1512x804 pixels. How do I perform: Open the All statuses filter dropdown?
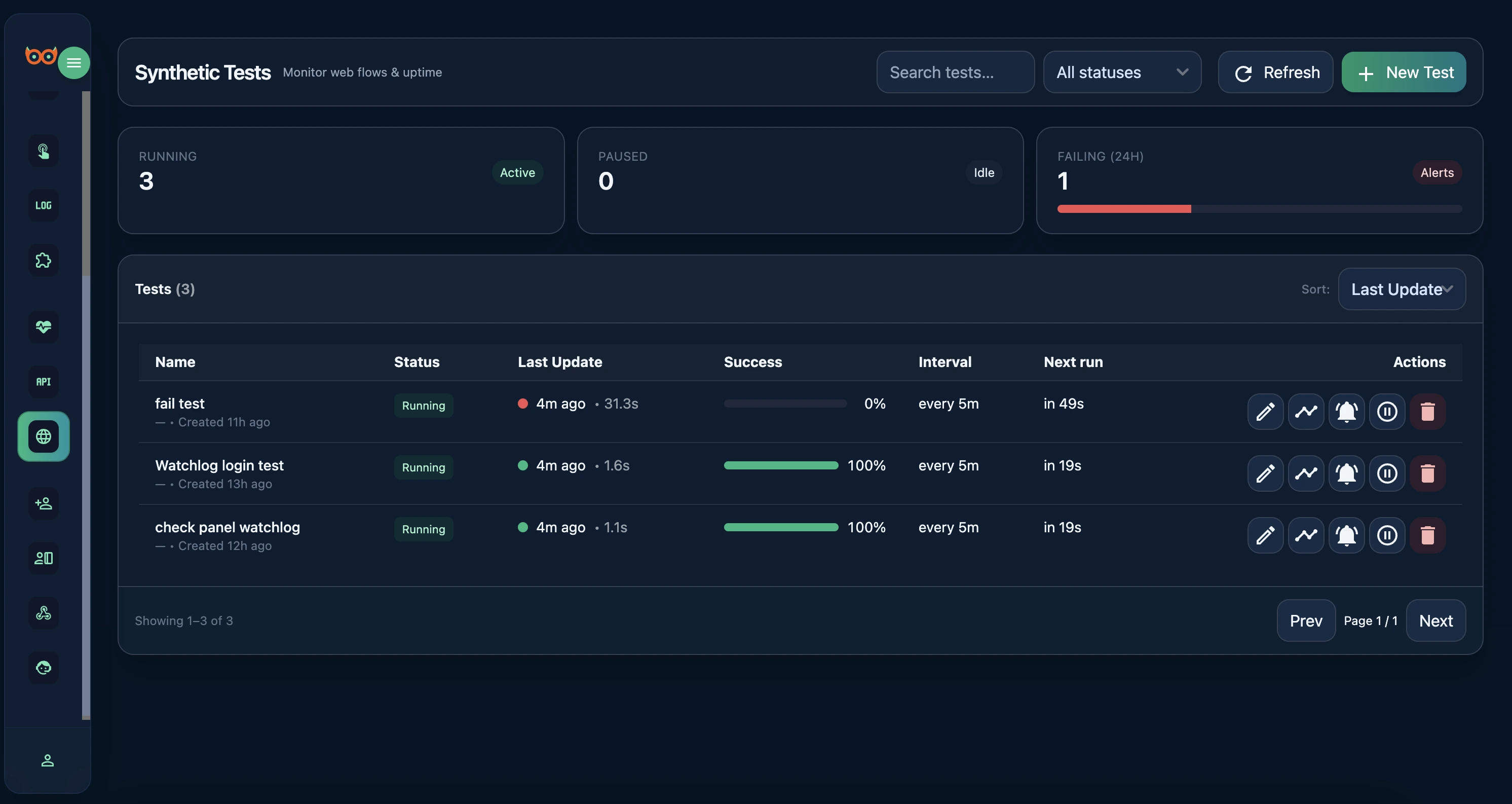click(x=1122, y=72)
